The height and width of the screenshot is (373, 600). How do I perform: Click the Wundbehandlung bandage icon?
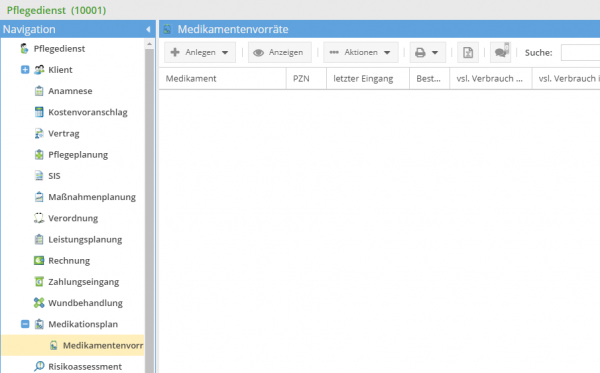coord(39,303)
